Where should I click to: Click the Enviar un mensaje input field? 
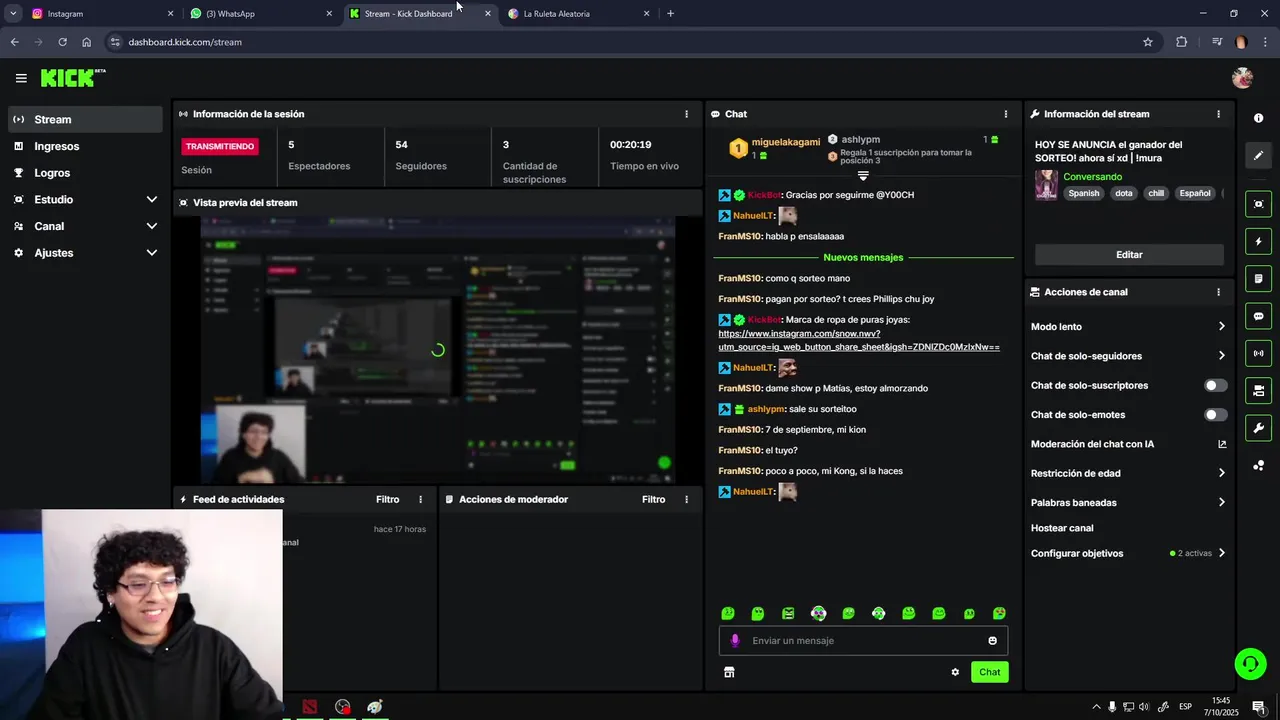pos(863,641)
